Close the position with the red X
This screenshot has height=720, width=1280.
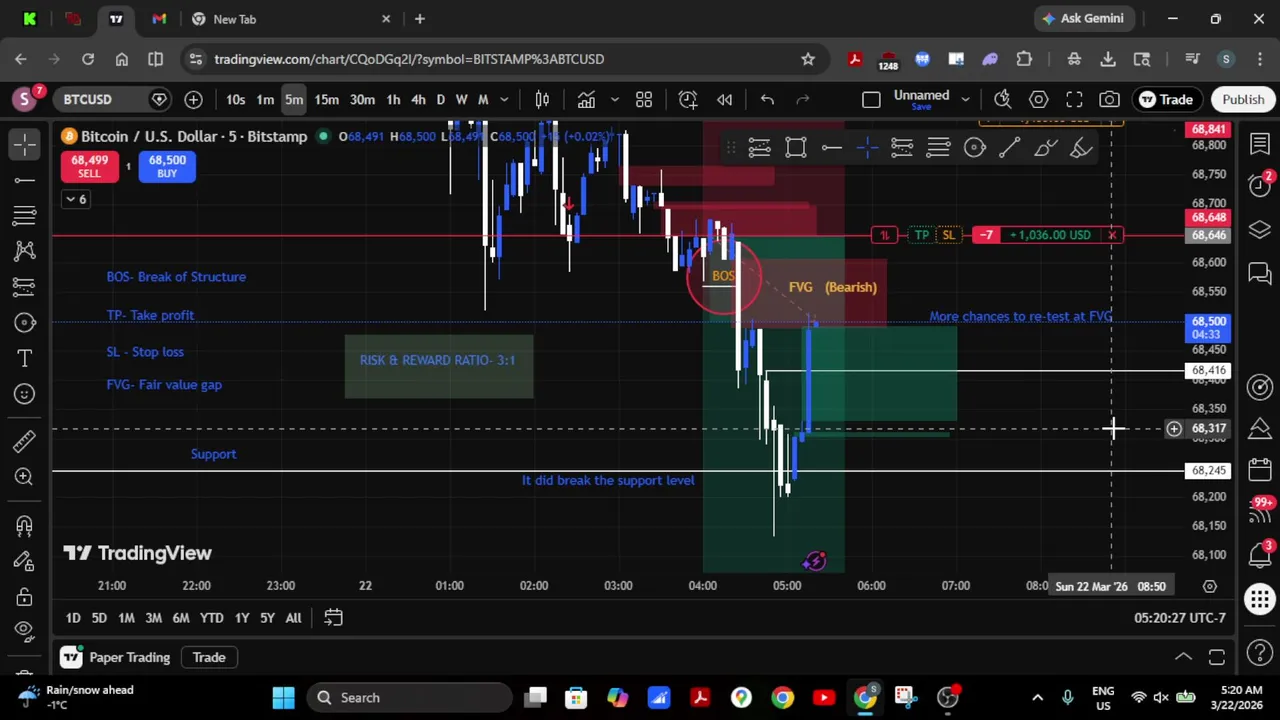coord(1112,235)
